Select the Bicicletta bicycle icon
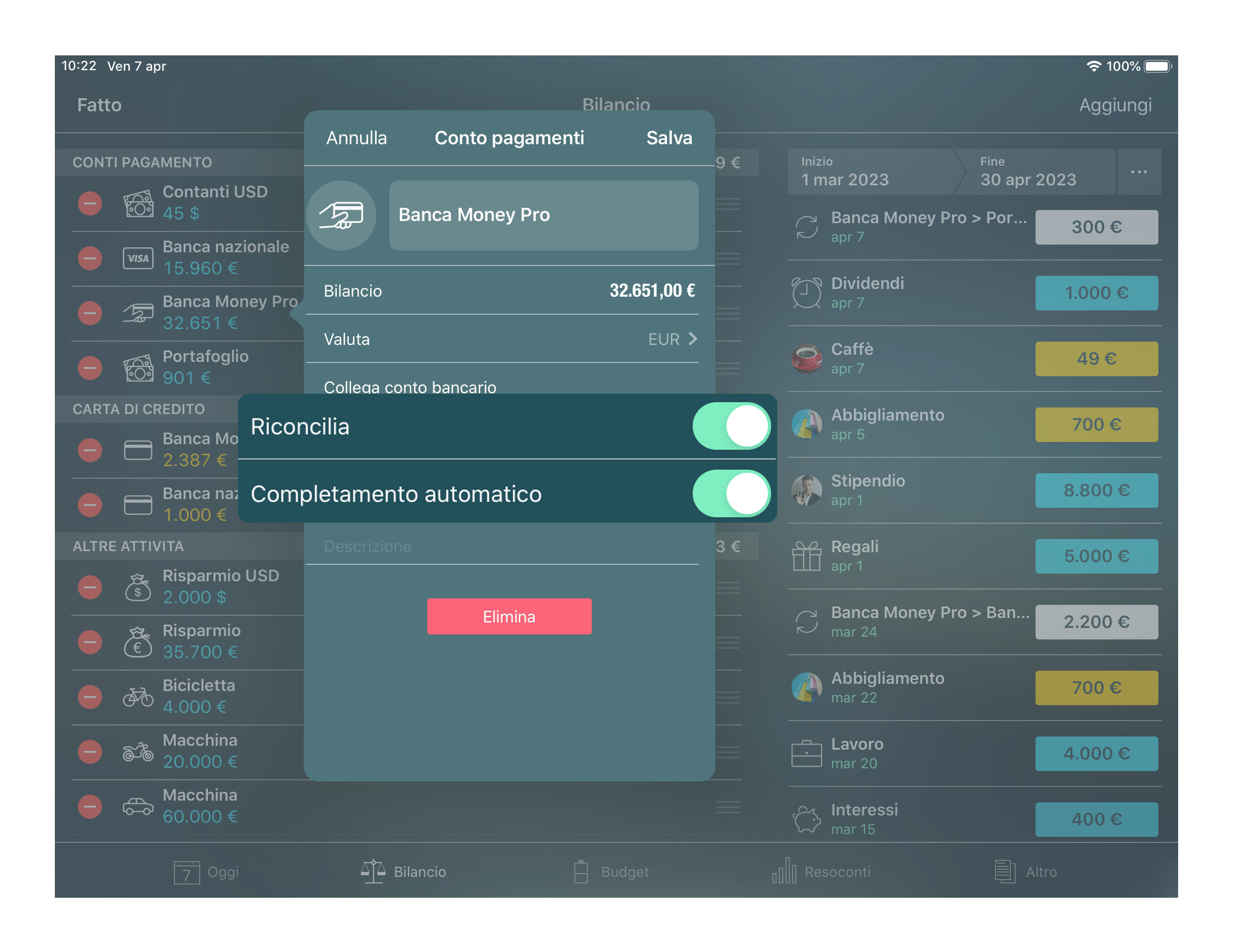Viewport: 1233px width, 952px height. [138, 696]
